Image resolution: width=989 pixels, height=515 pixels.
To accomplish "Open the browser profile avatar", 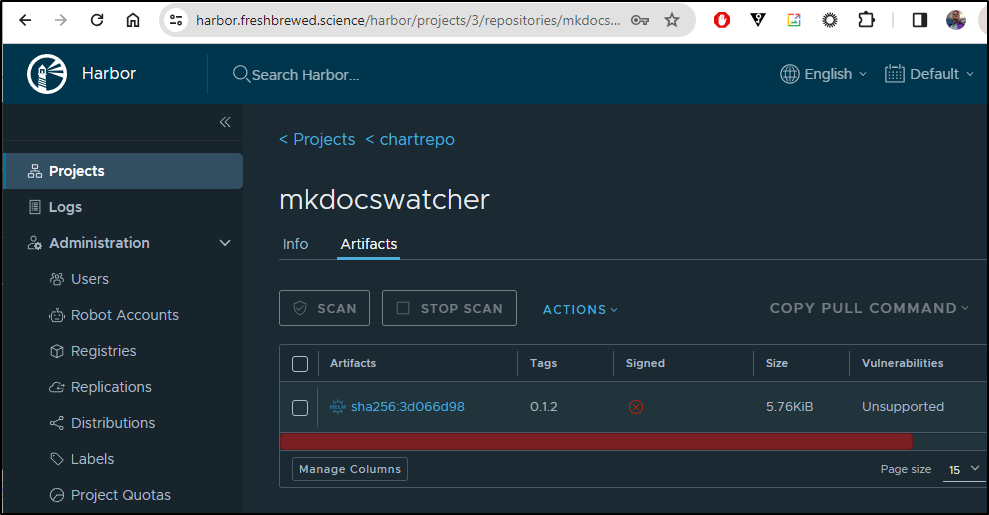I will [x=956, y=20].
